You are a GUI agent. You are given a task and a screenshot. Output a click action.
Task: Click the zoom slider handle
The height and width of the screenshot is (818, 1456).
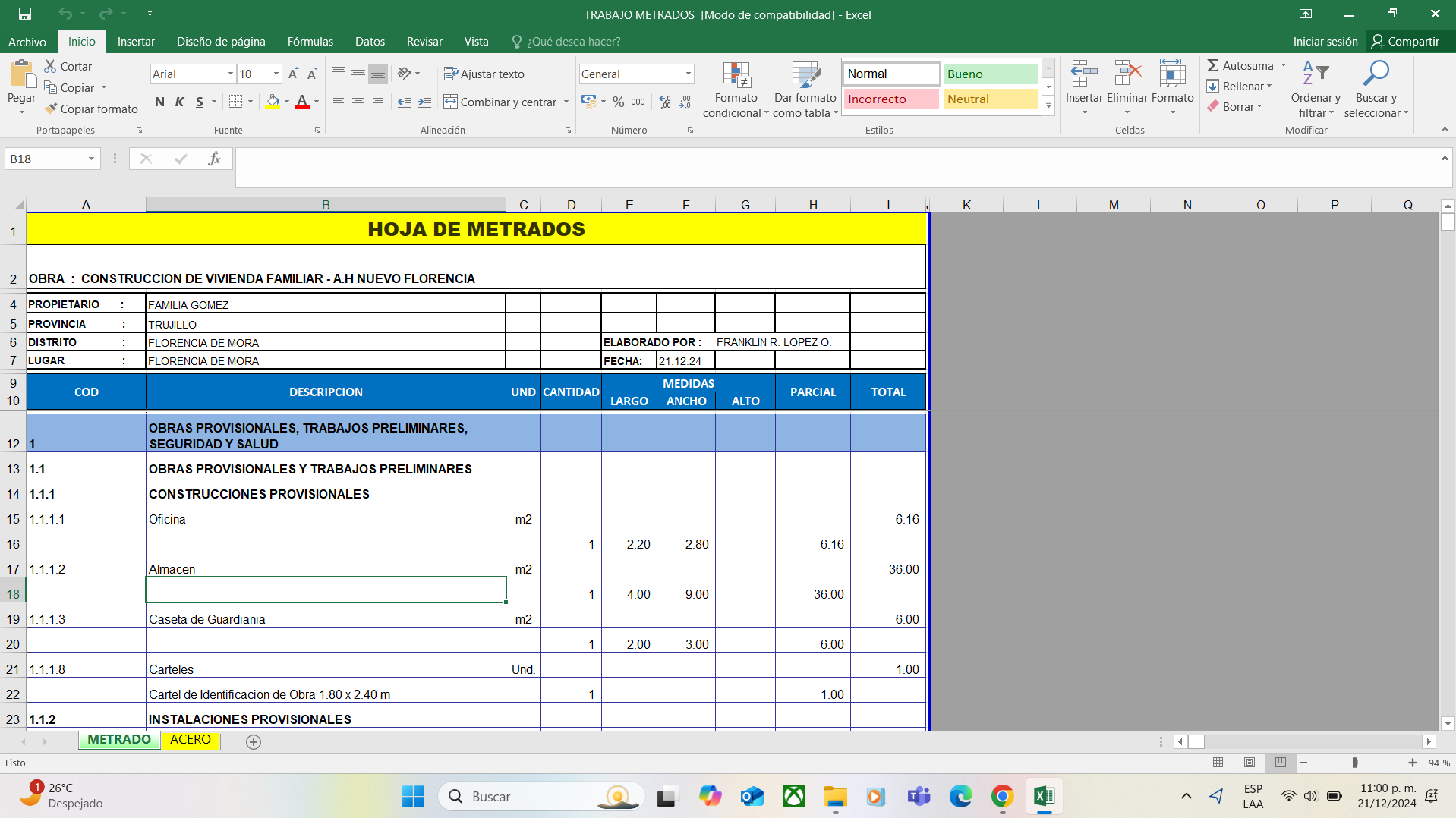[1354, 763]
